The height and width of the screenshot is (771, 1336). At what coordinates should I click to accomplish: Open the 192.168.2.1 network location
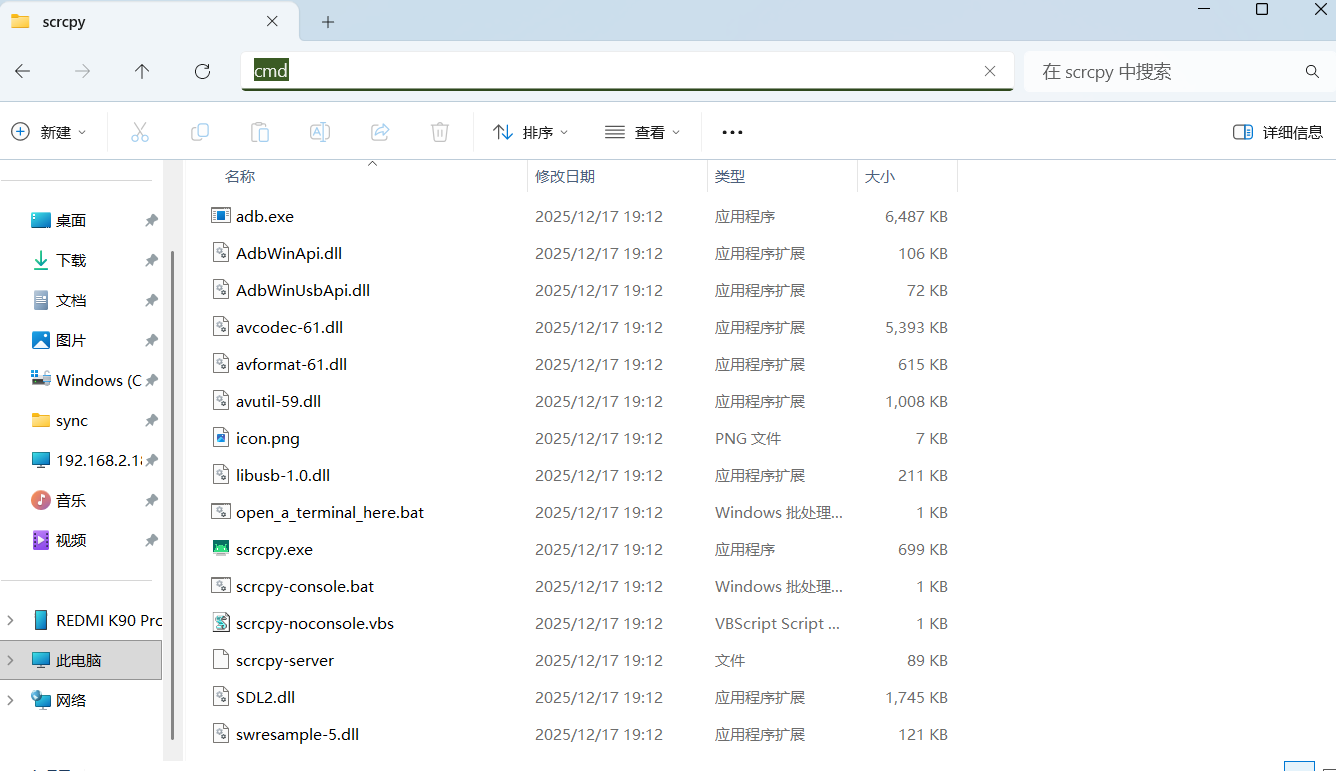[85, 460]
